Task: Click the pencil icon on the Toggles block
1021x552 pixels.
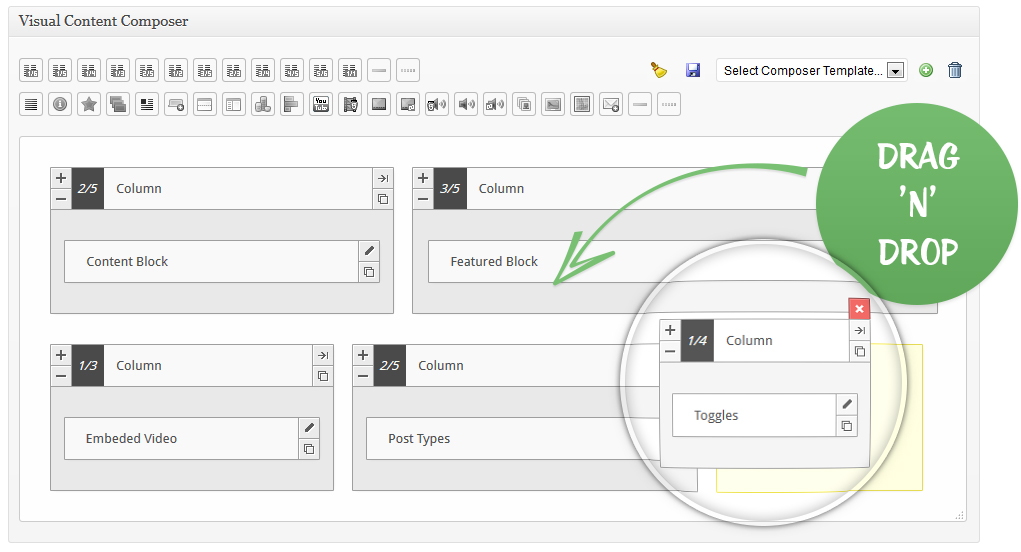Action: (x=847, y=404)
